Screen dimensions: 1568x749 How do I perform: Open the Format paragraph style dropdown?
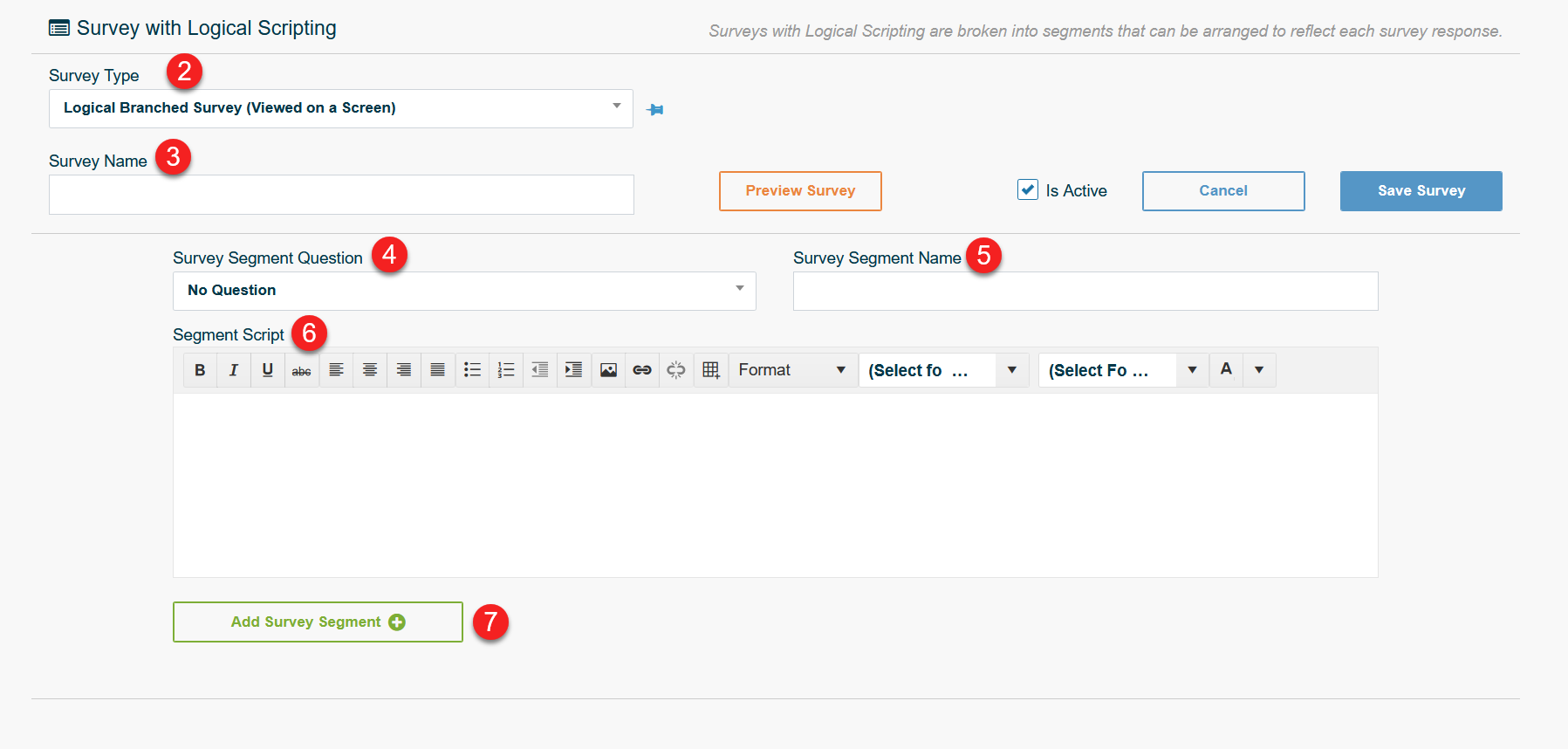coord(792,370)
